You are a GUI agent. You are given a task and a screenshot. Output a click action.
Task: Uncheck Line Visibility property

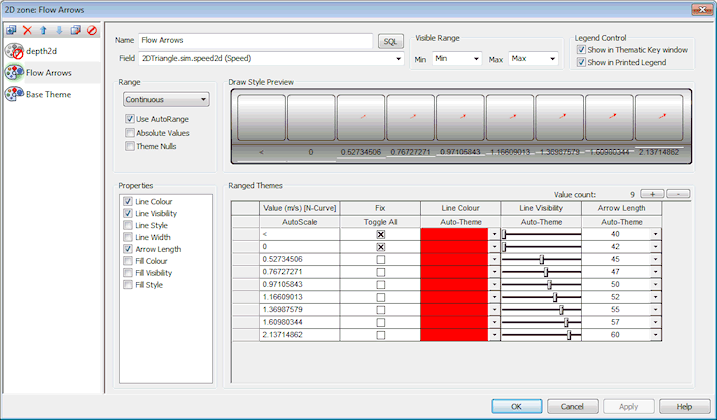(x=128, y=213)
